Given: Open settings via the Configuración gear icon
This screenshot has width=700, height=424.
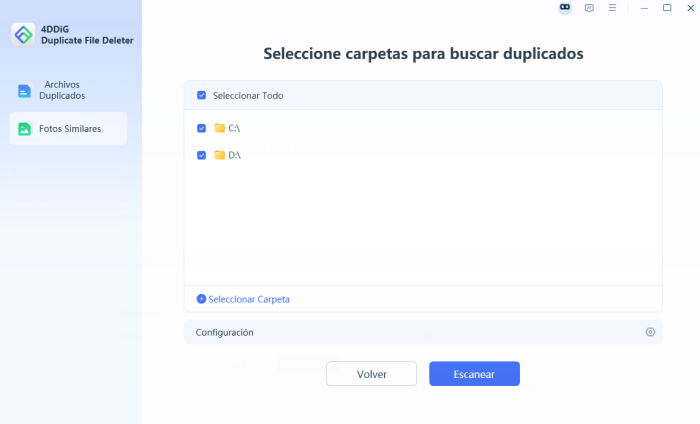Looking at the screenshot, I should click(x=650, y=332).
